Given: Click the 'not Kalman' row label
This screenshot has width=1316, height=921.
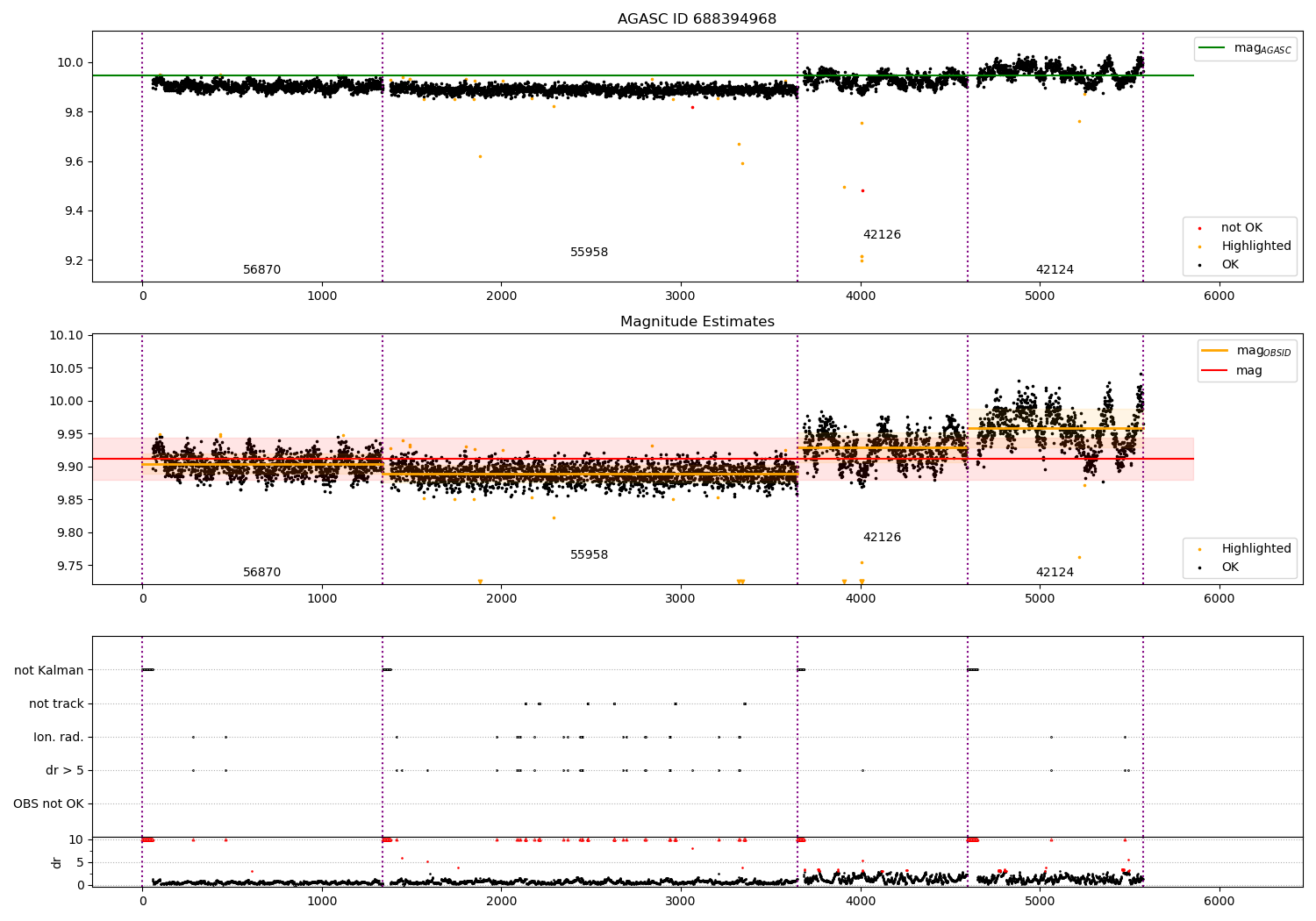Looking at the screenshot, I should tap(49, 671).
